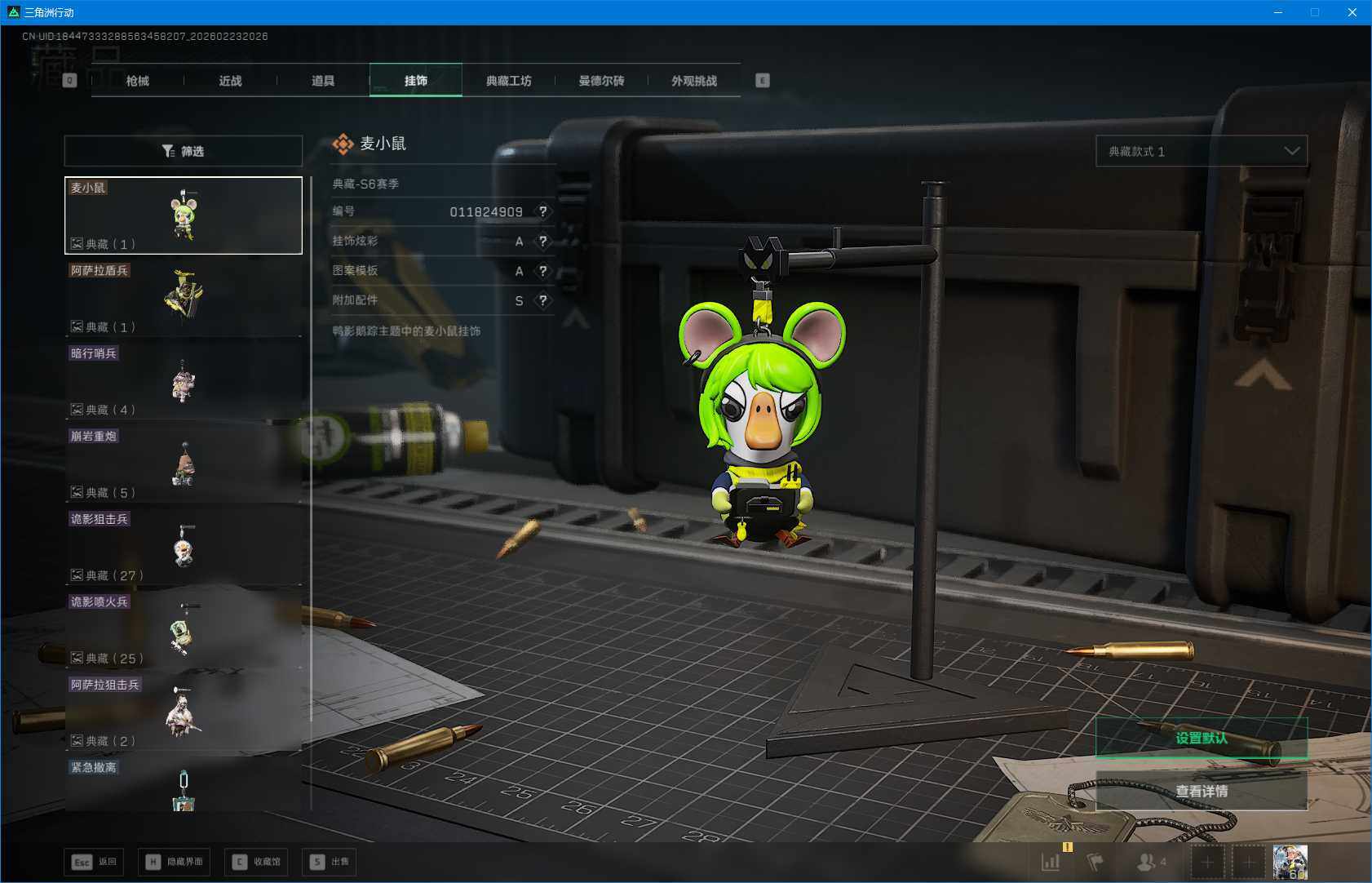Switch to the 枪械 tab
Image resolution: width=1372 pixels, height=883 pixels.
[138, 81]
